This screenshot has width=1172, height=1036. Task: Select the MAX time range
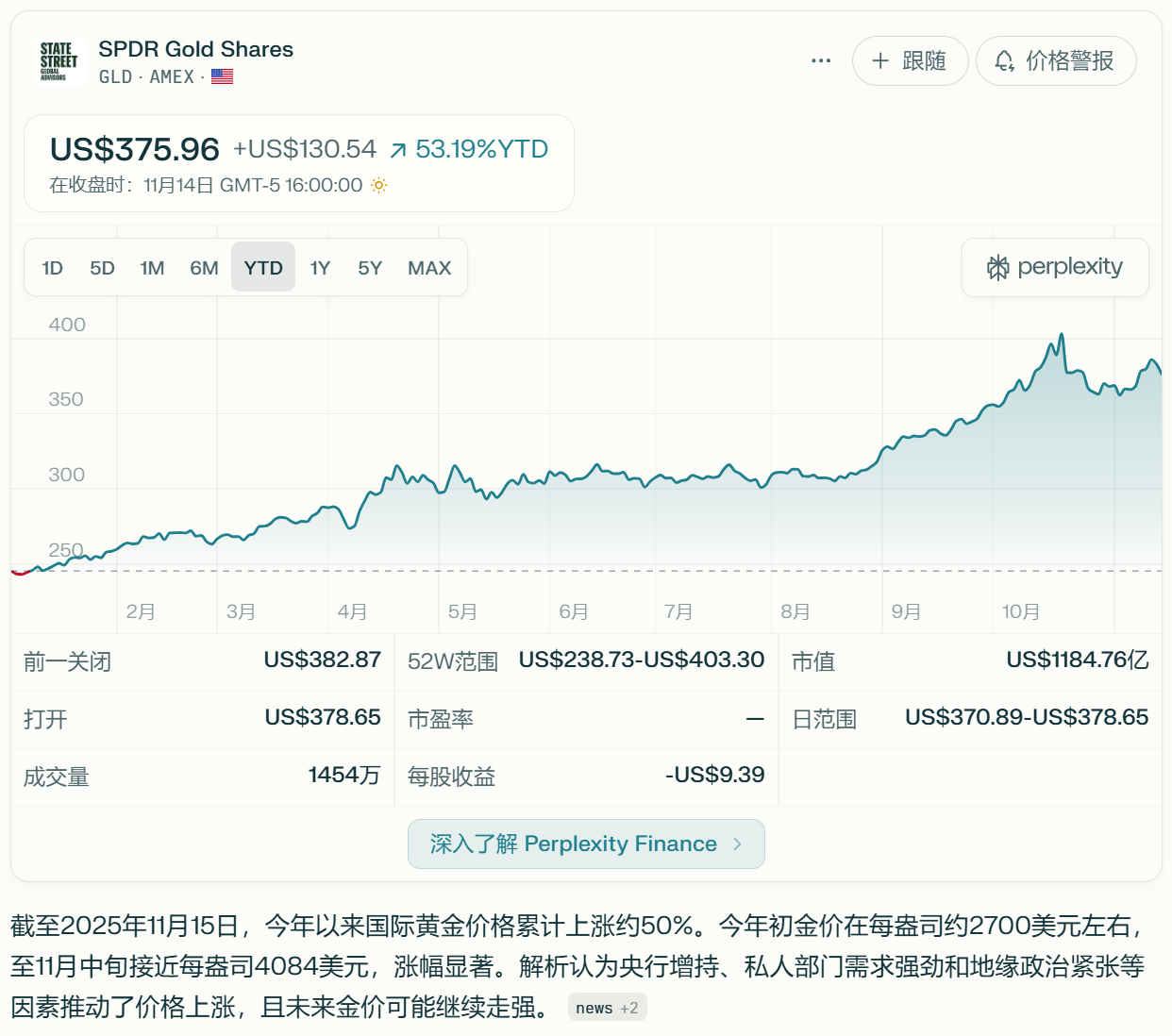[x=429, y=268]
